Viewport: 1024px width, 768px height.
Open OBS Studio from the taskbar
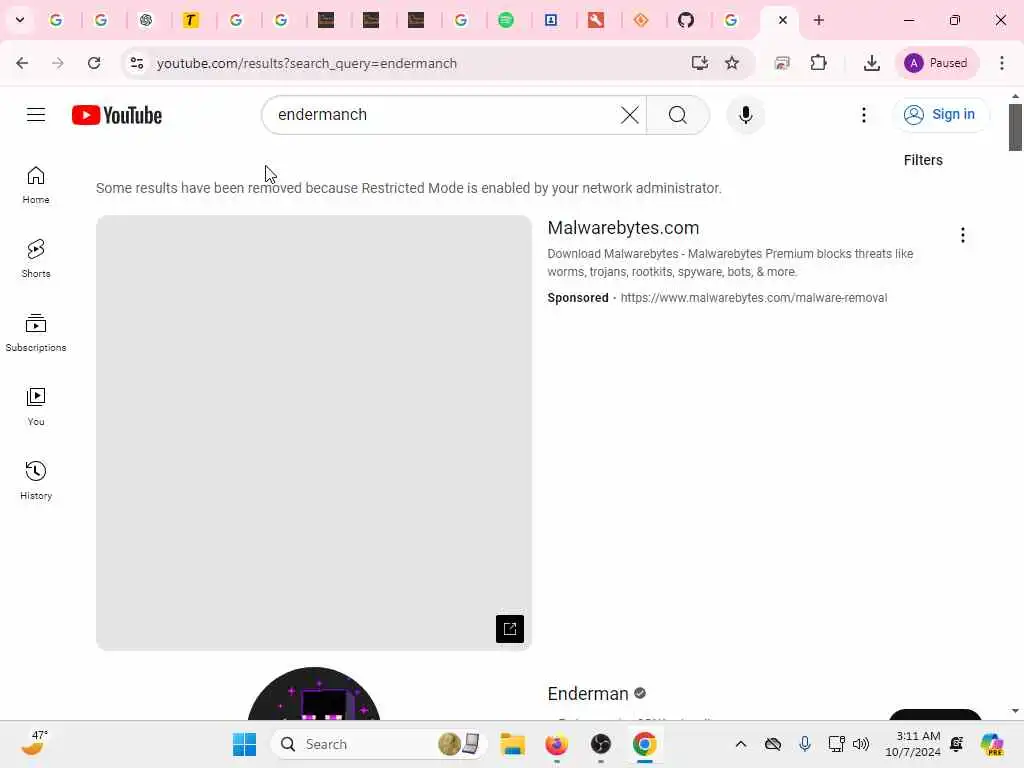click(x=600, y=744)
